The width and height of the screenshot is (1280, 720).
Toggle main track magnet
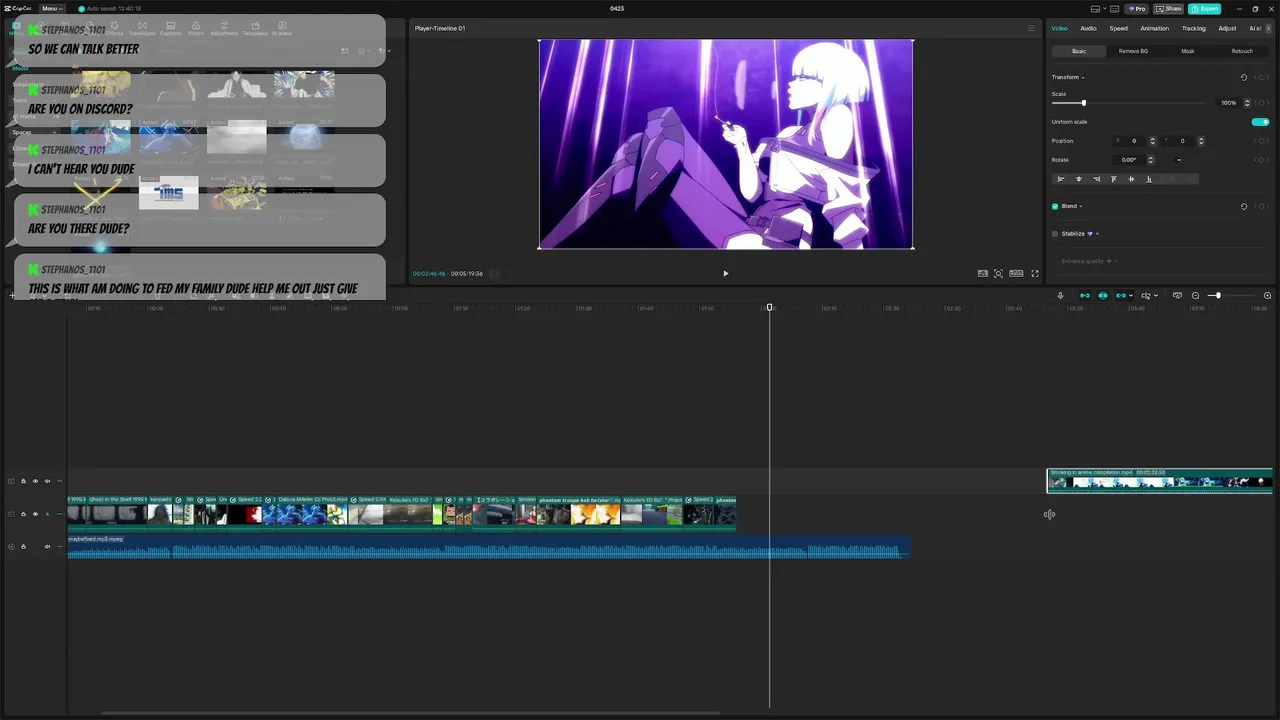1084,295
